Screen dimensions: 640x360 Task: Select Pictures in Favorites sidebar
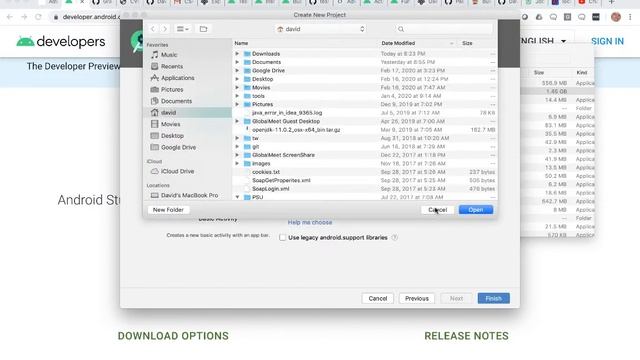pyautogui.click(x=171, y=89)
